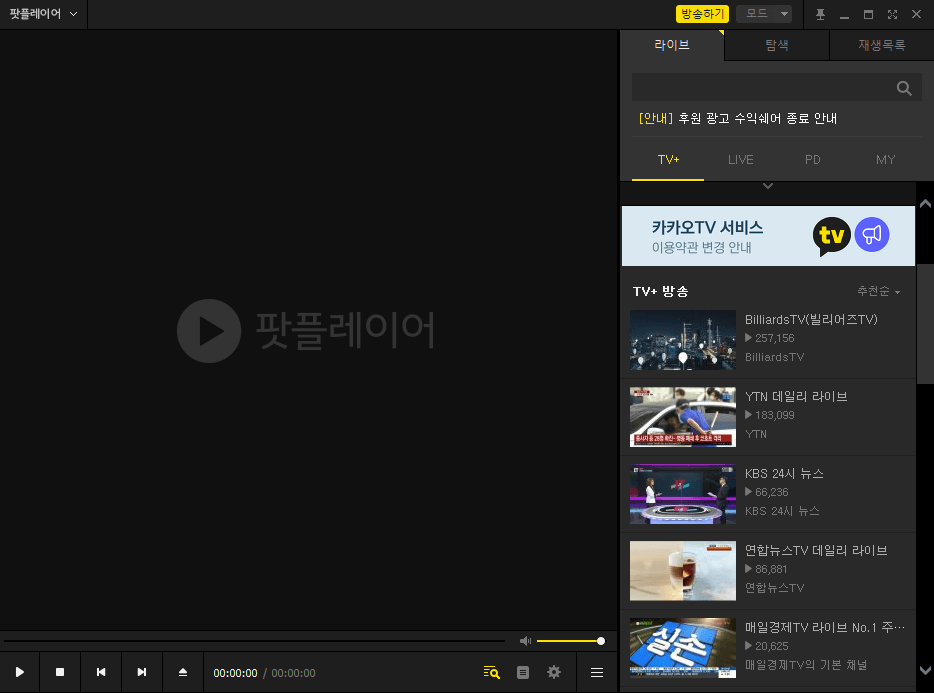This screenshot has width=934, height=693.
Task: Click the playlist panel icon beside the gear
Action: tap(522, 672)
